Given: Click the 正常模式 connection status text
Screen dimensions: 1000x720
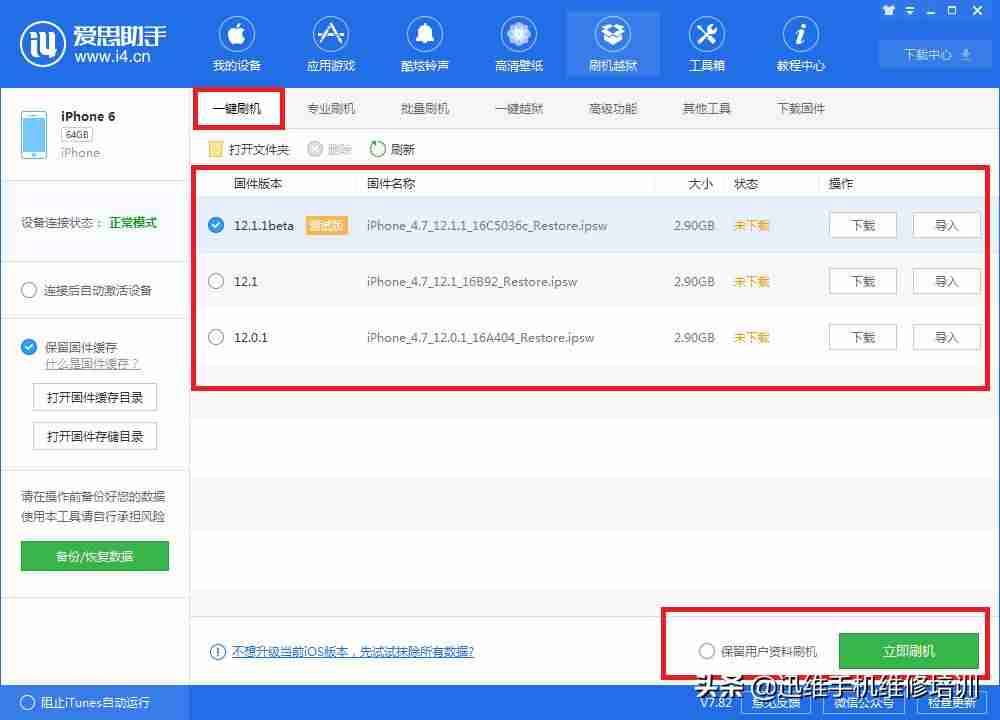Looking at the screenshot, I should click(x=133, y=223).
